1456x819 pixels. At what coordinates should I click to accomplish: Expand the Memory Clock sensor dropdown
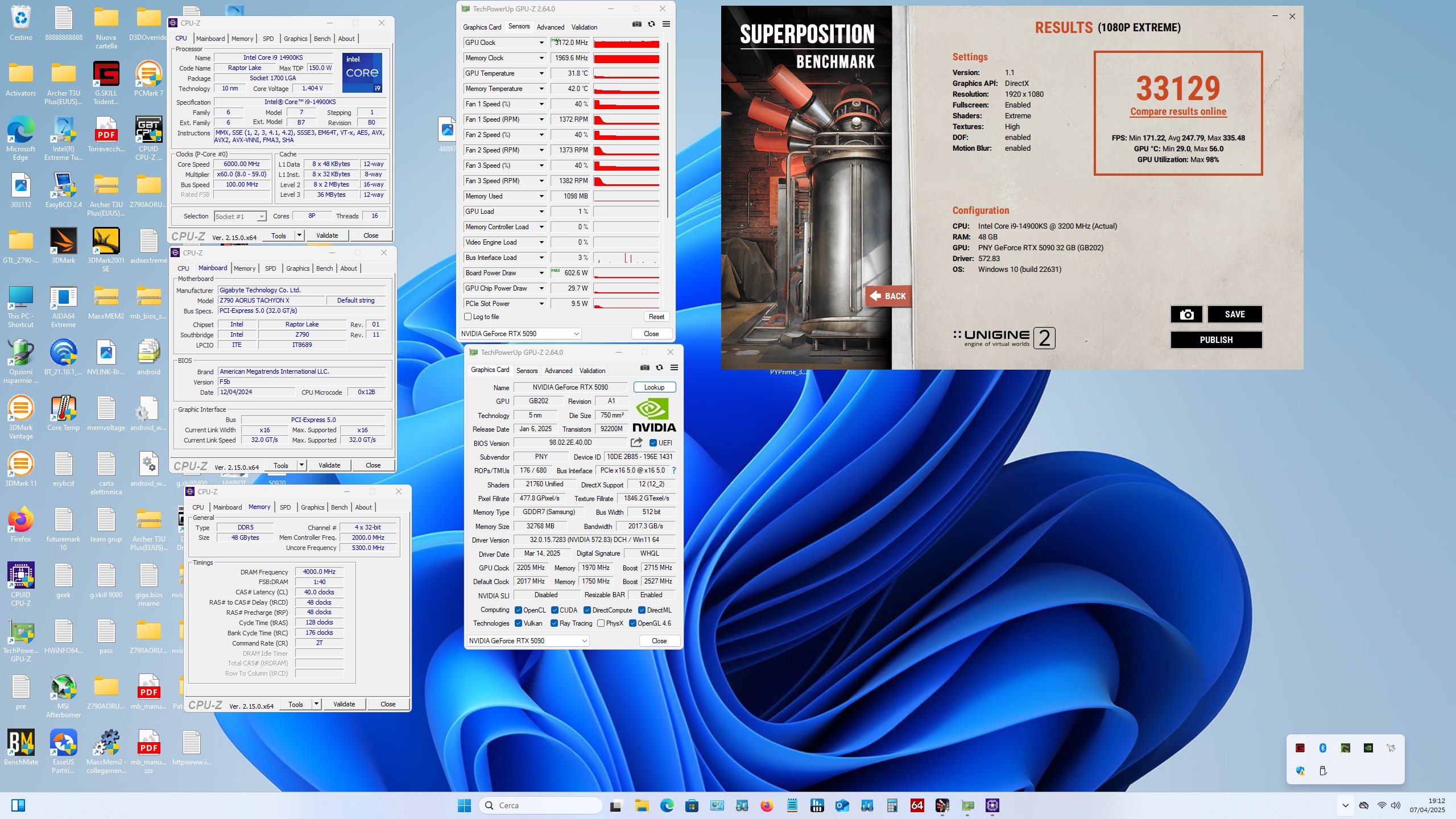coord(541,58)
